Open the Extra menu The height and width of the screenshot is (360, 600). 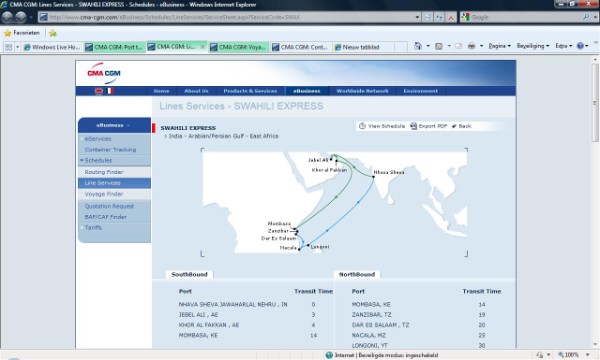pos(563,46)
